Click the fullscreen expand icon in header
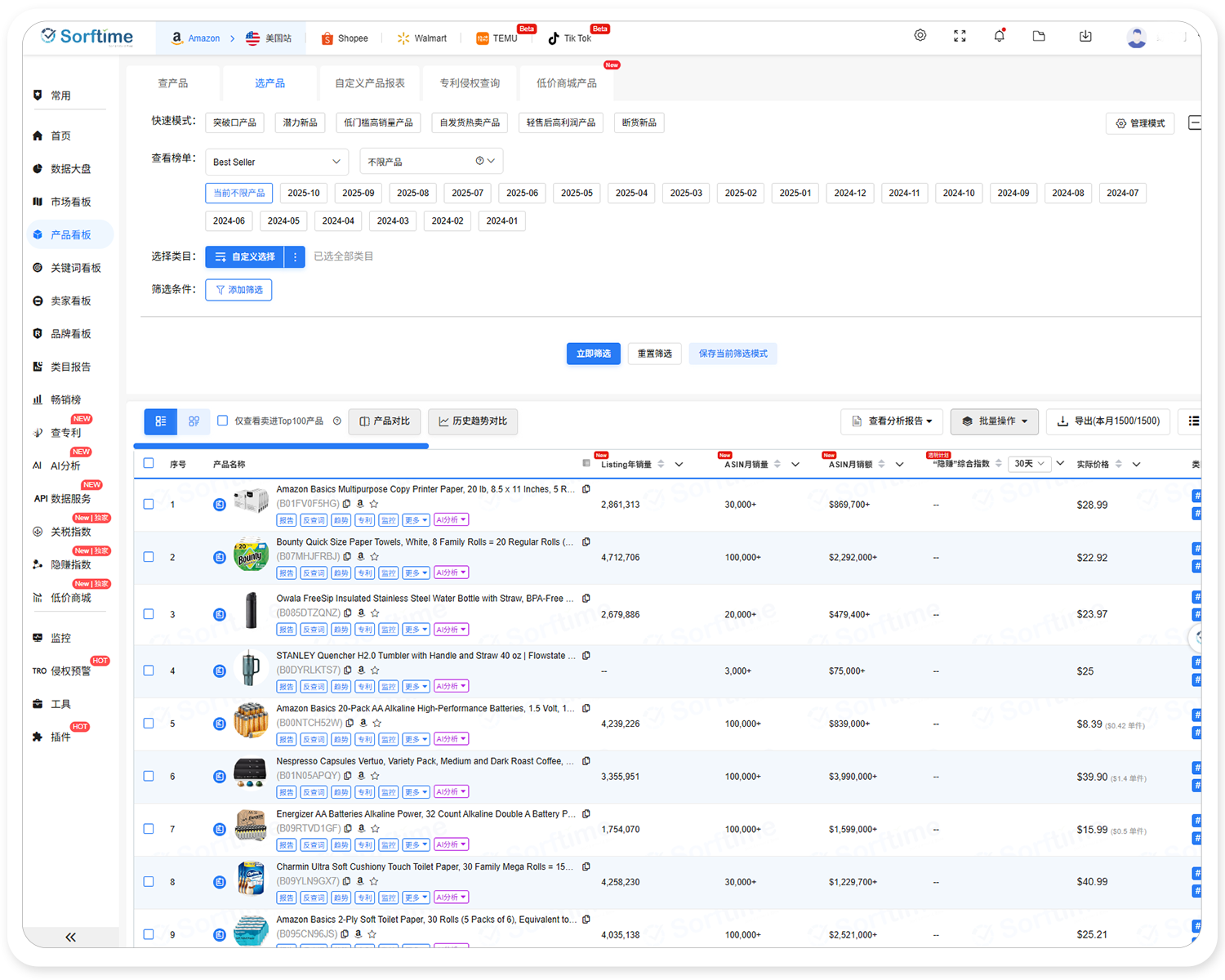 pyautogui.click(x=960, y=36)
